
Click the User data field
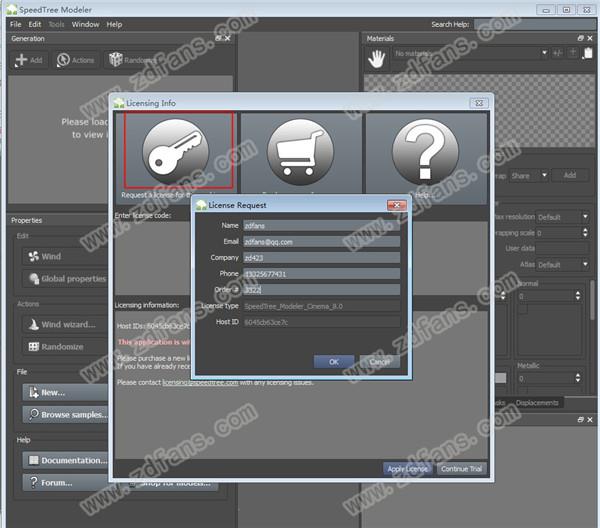[x=562, y=248]
